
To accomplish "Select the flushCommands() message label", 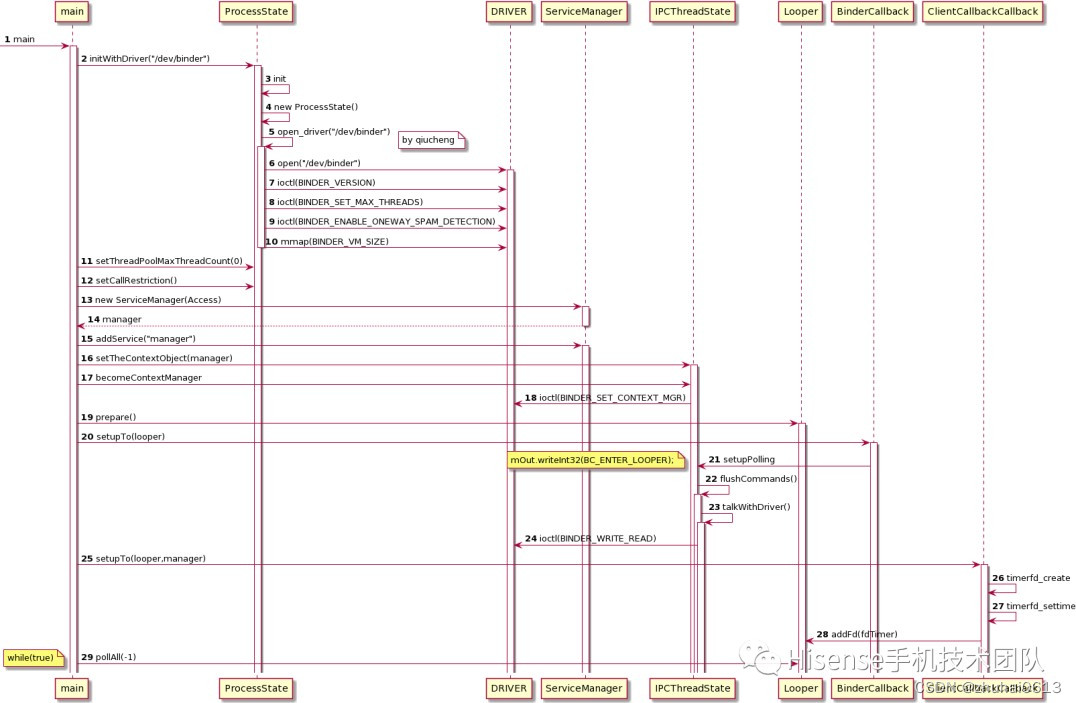I will pyautogui.click(x=751, y=479).
